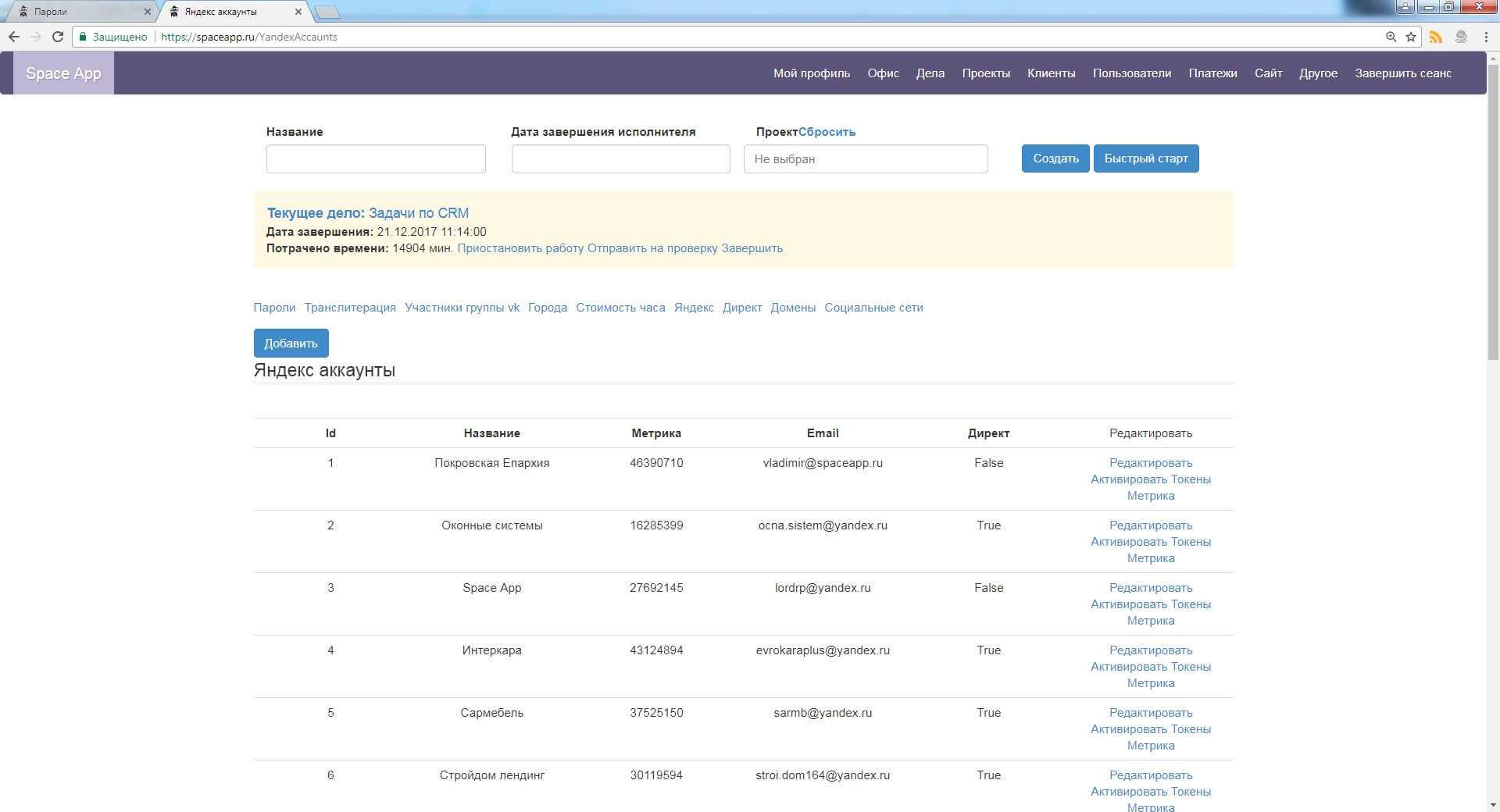Image resolution: width=1500 pixels, height=812 pixels.
Task: Open Клиенты in the top navigation
Action: (x=1051, y=73)
